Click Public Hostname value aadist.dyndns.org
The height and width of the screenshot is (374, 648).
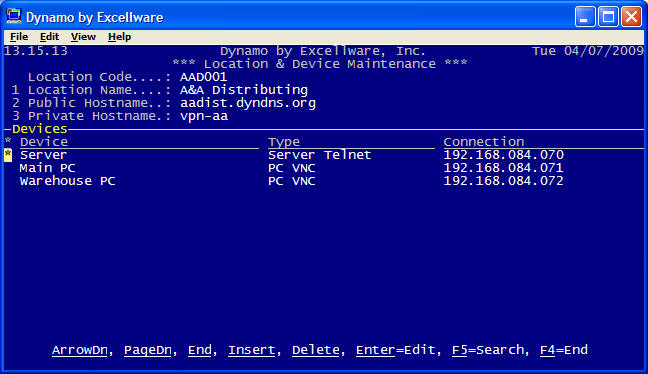click(248, 103)
